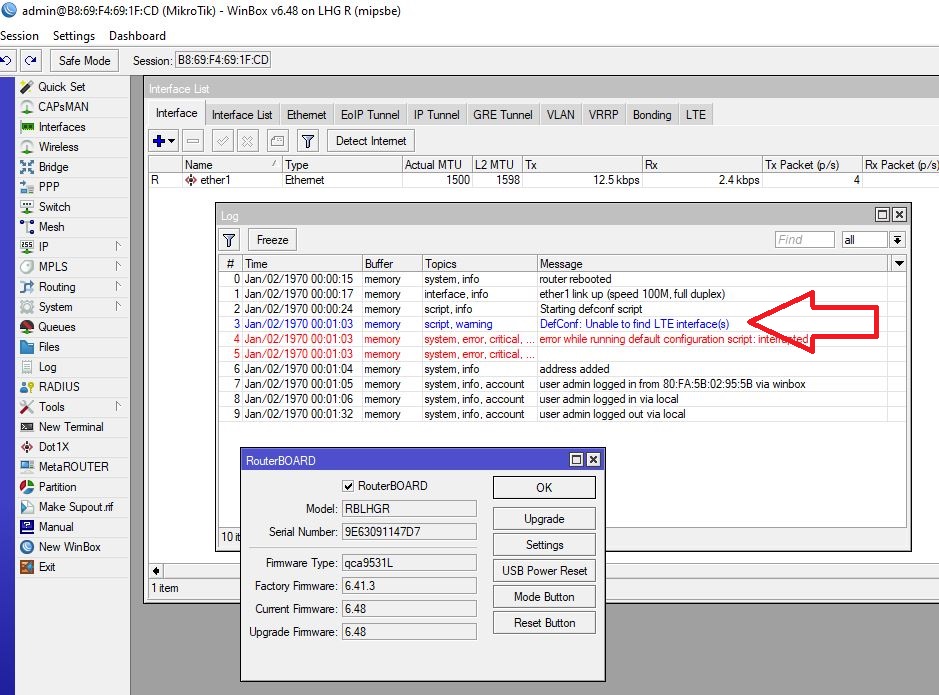The width and height of the screenshot is (939, 695).
Task: Toggle the Safe Mode button
Action: pyautogui.click(x=84, y=61)
